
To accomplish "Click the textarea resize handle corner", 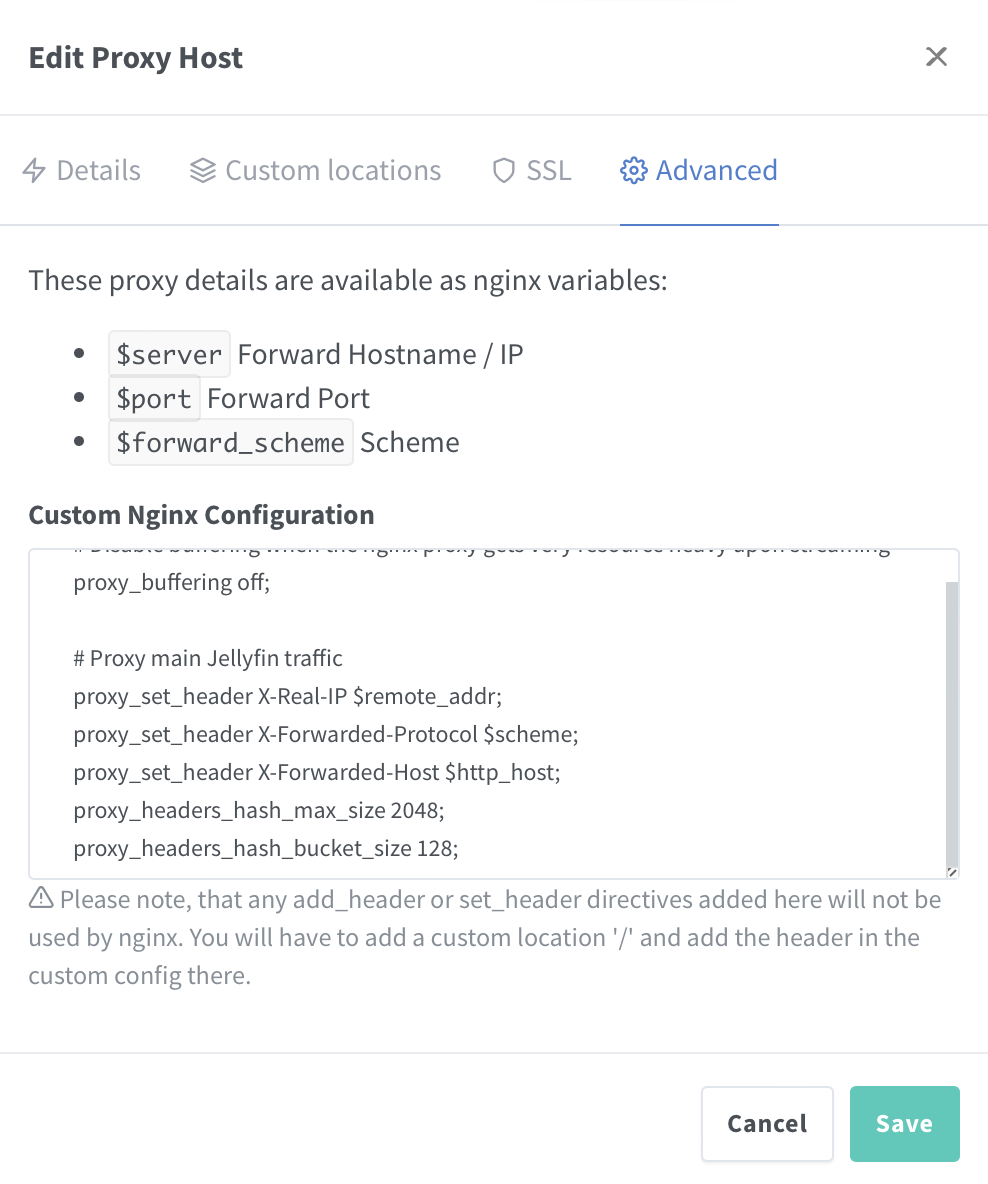I will pos(951,872).
